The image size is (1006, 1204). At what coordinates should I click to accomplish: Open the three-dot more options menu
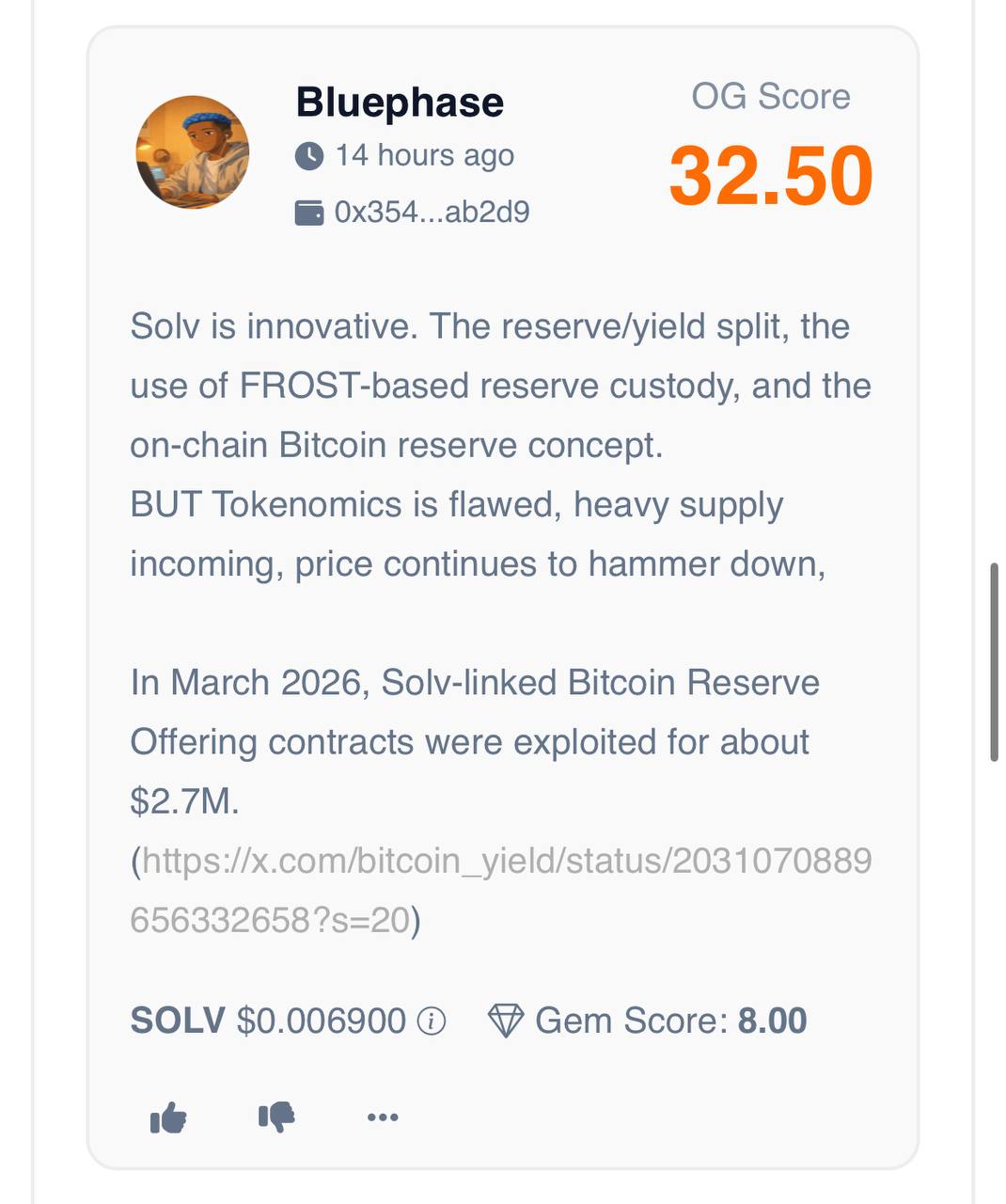[x=383, y=1117]
